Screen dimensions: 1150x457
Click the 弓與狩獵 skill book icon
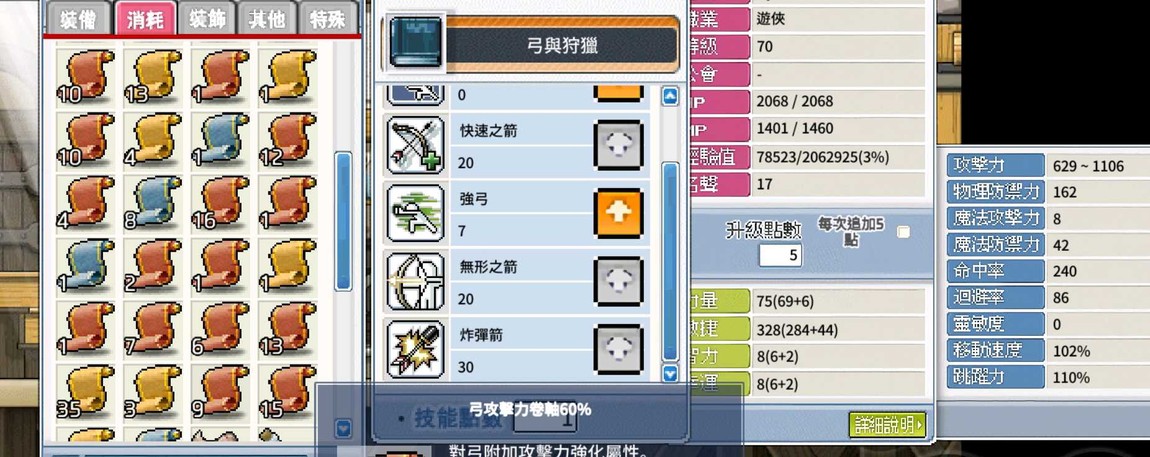[415, 43]
